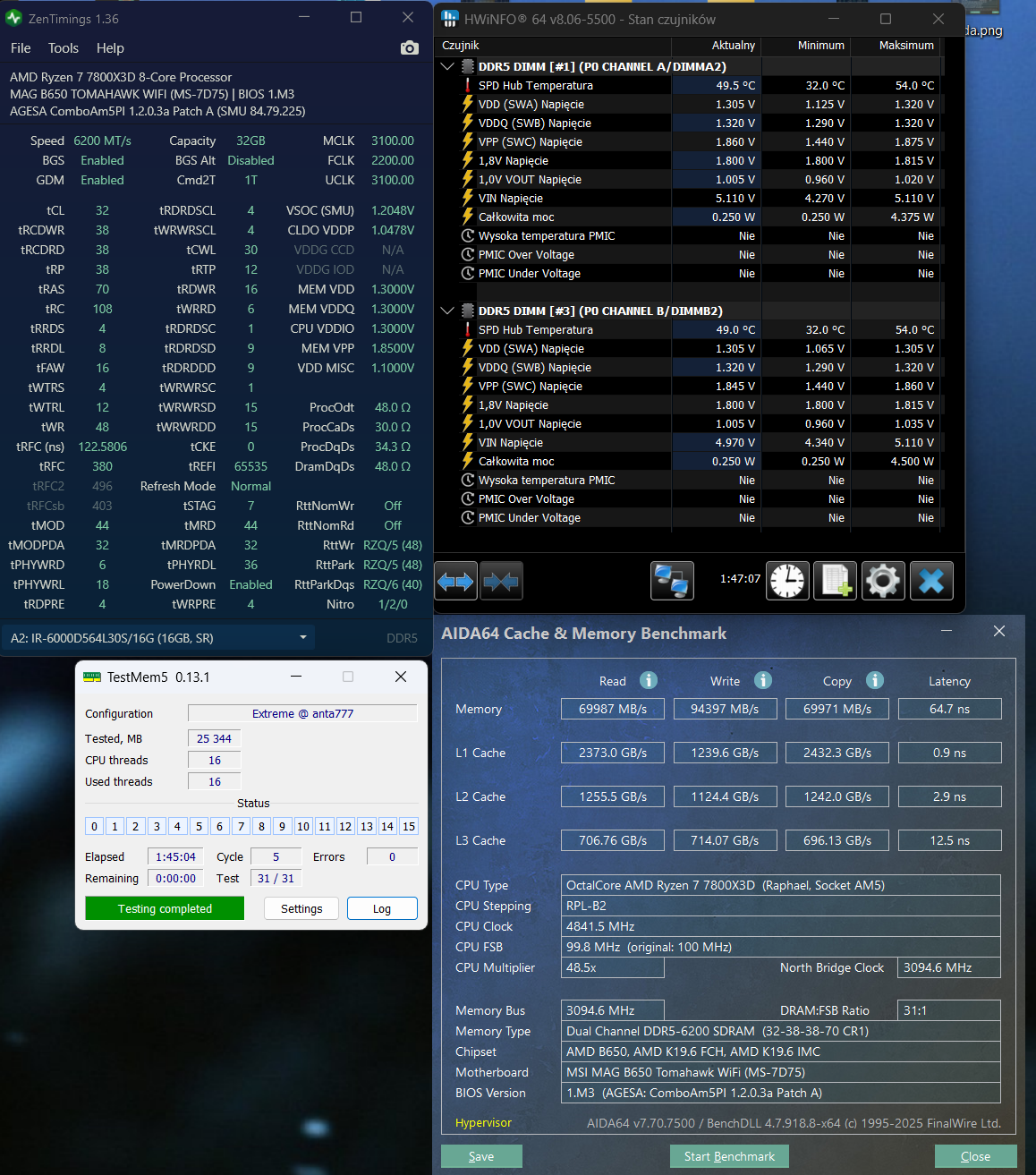Screen dimensions: 1036x1175
Task: Click clock icon beside DIMM #3 PMIC Under Voltage
Action: click(x=467, y=517)
